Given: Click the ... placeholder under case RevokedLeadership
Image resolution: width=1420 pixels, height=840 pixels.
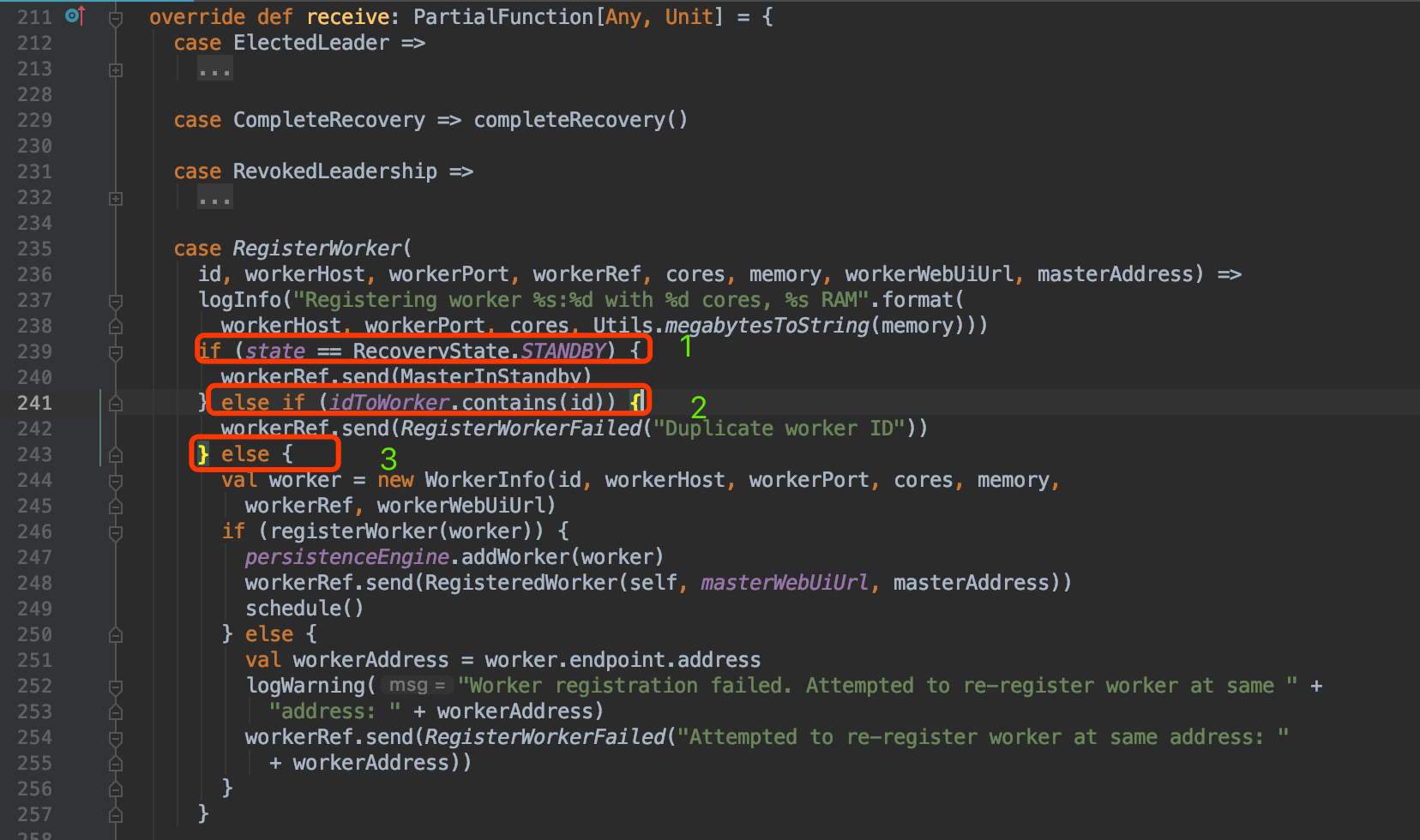Looking at the screenshot, I should point(214,197).
